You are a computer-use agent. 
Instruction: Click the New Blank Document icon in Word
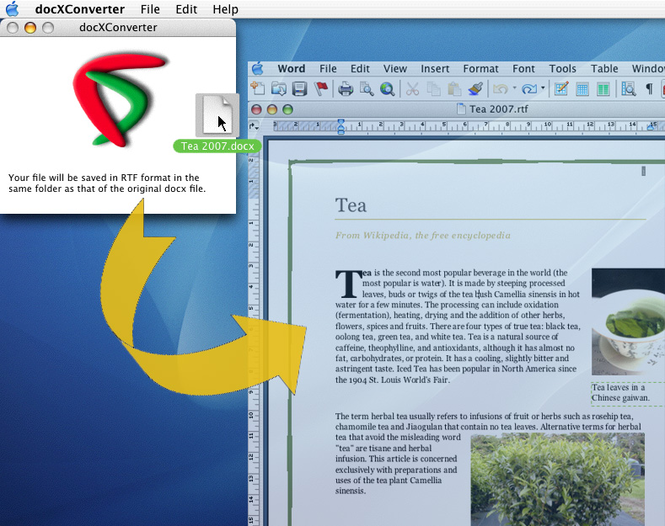coord(258,88)
